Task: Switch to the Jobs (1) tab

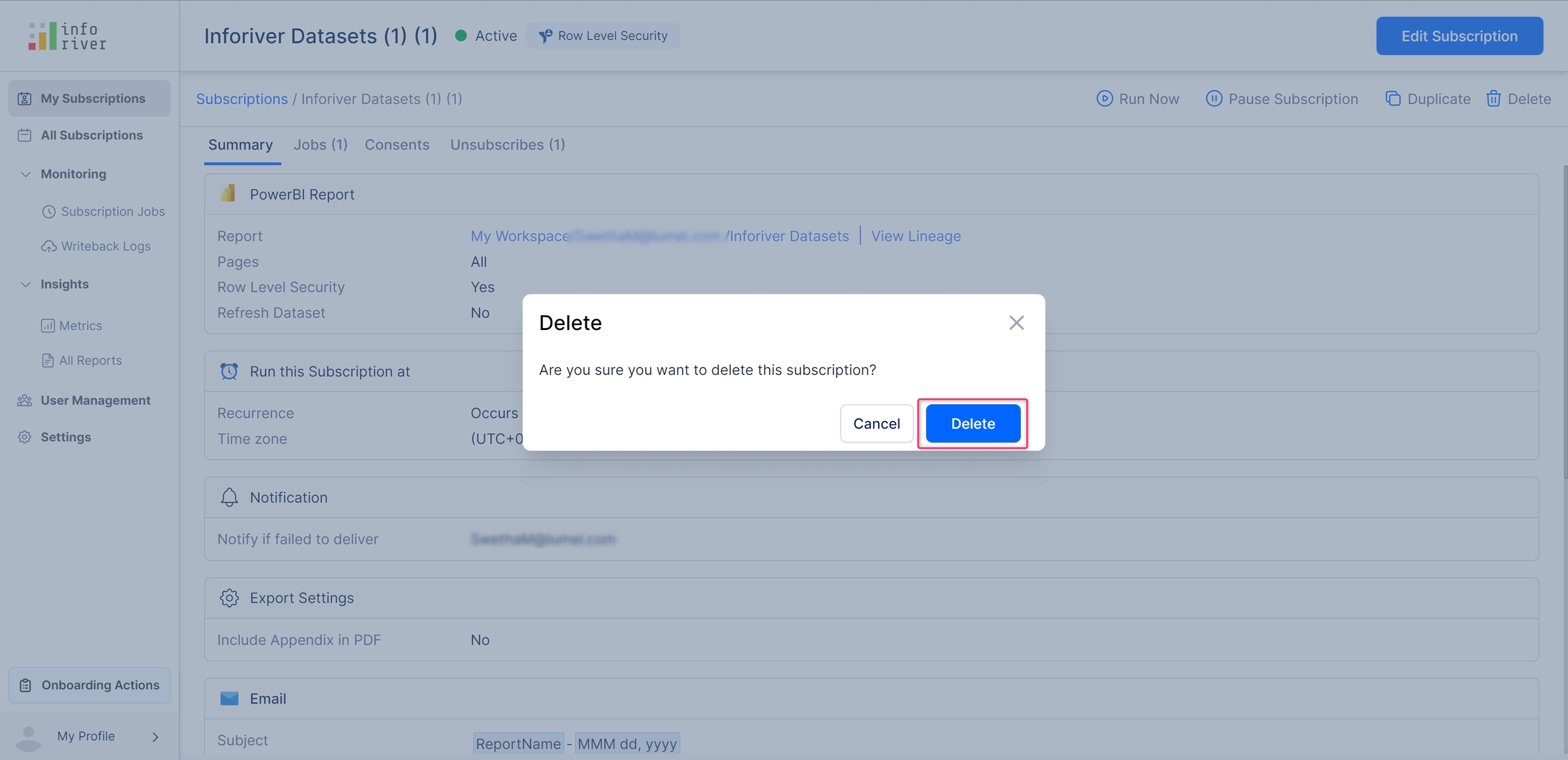Action: [x=320, y=145]
